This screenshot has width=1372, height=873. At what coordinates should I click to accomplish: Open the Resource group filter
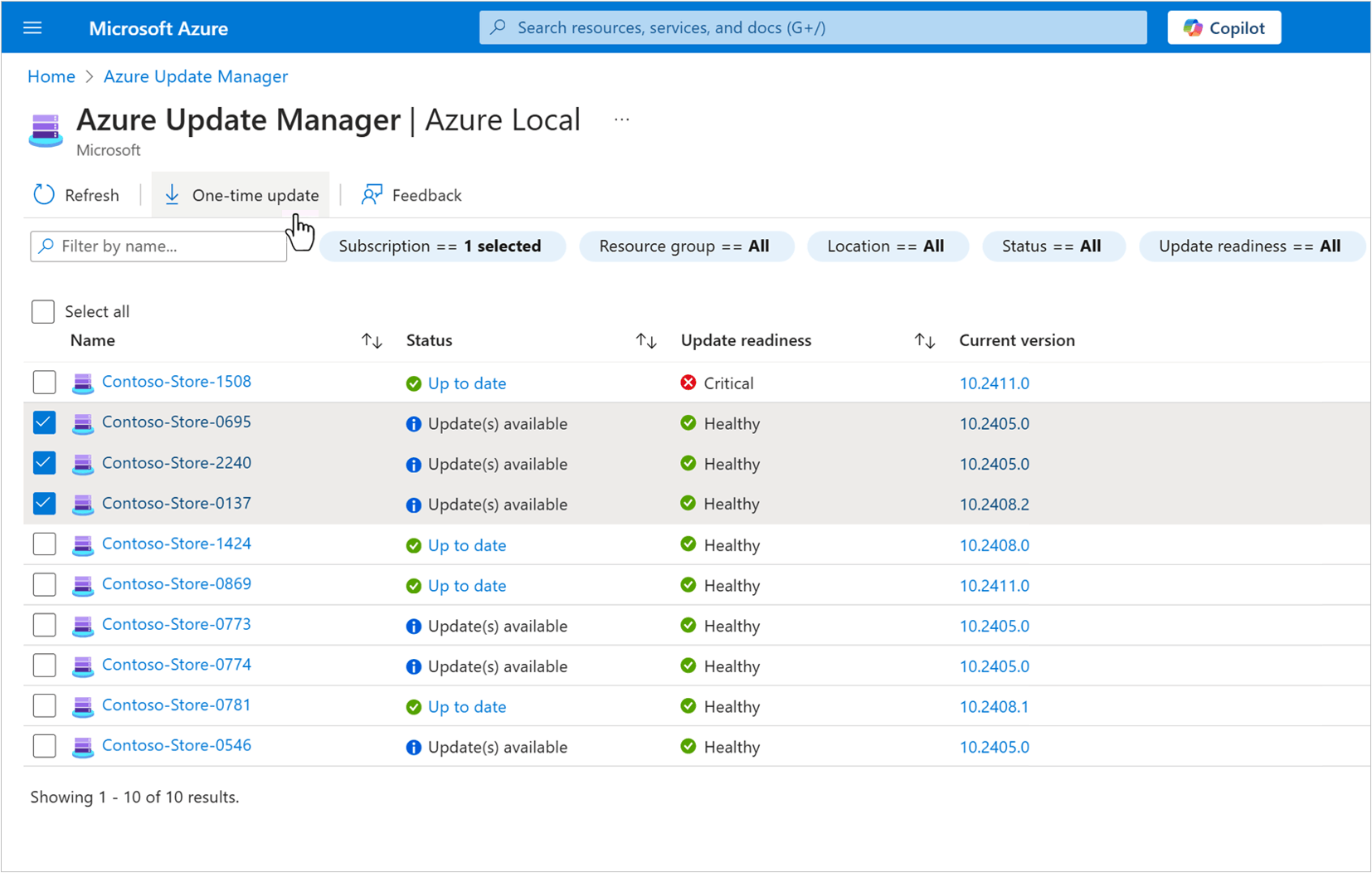[686, 246]
